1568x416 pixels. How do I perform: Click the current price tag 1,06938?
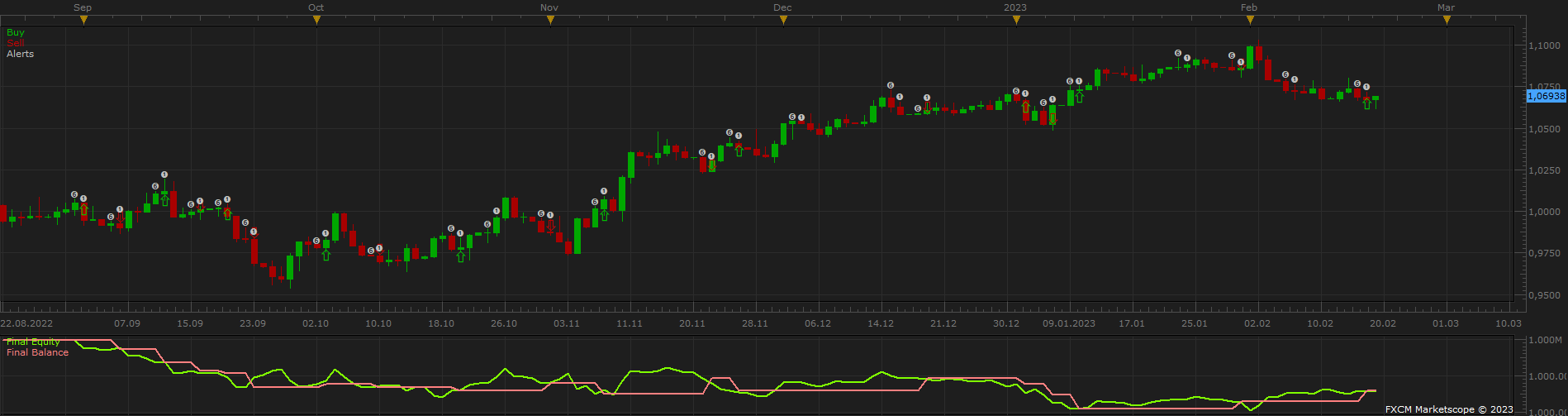click(x=1546, y=96)
